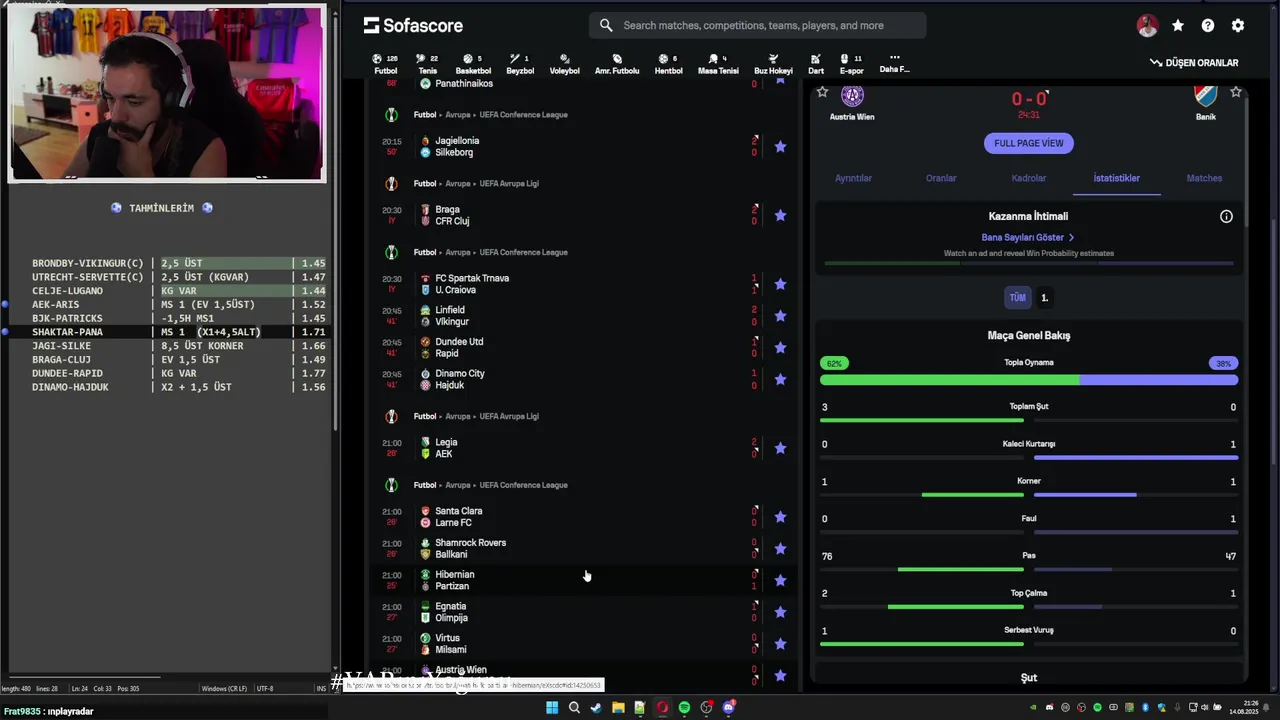Viewport: 1280px width, 720px height.
Task: Switch to the Ayrıntılar tab
Action: pyautogui.click(x=853, y=178)
